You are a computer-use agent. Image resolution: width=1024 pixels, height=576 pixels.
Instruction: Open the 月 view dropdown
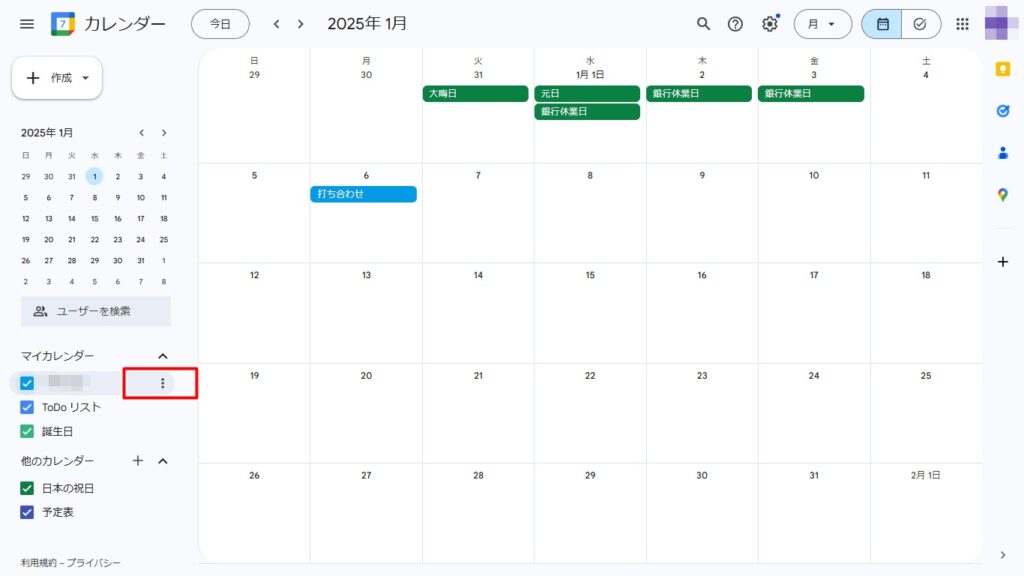pos(822,24)
